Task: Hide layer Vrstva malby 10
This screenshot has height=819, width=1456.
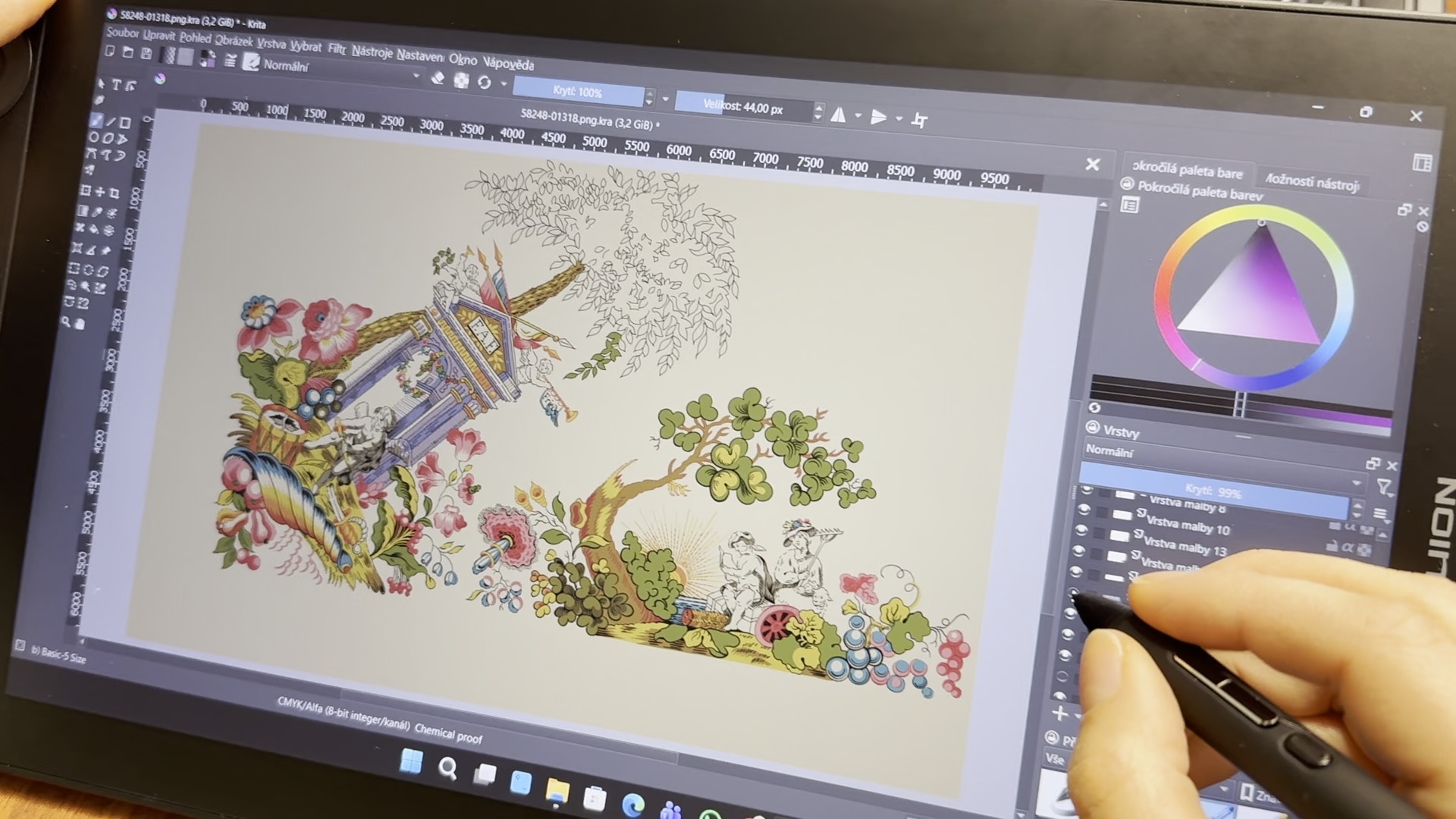Action: [x=1081, y=529]
